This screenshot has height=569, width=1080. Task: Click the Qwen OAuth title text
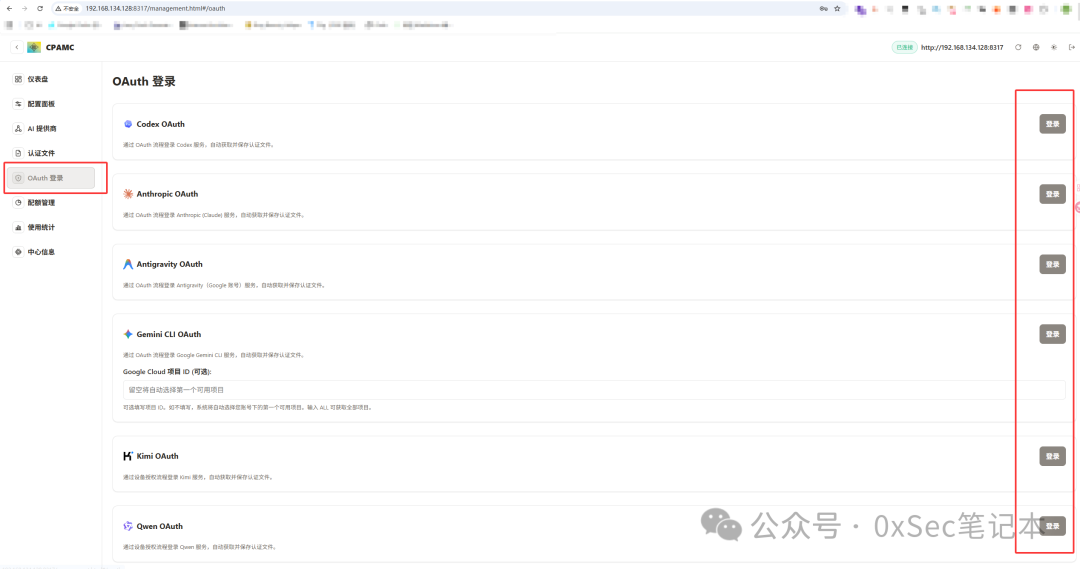160,526
